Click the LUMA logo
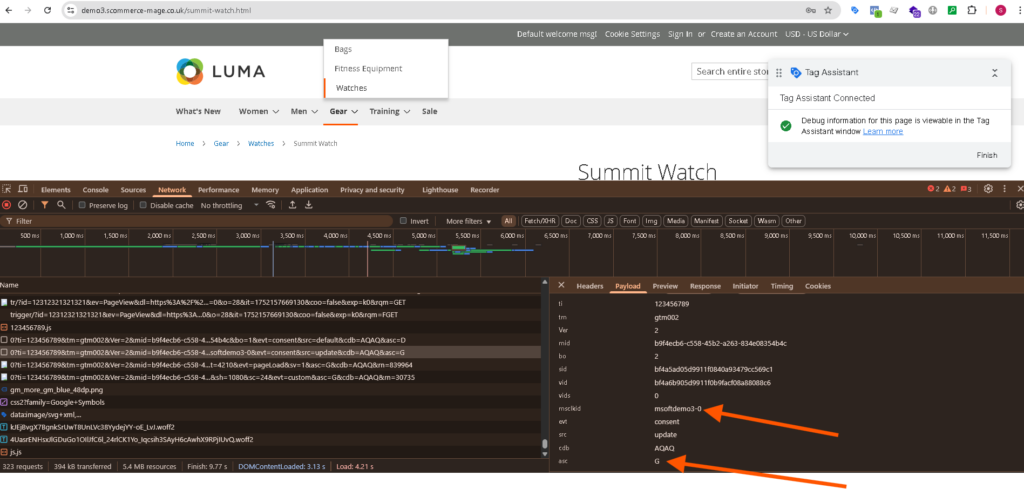Image resolution: width=1024 pixels, height=489 pixels. coord(220,71)
